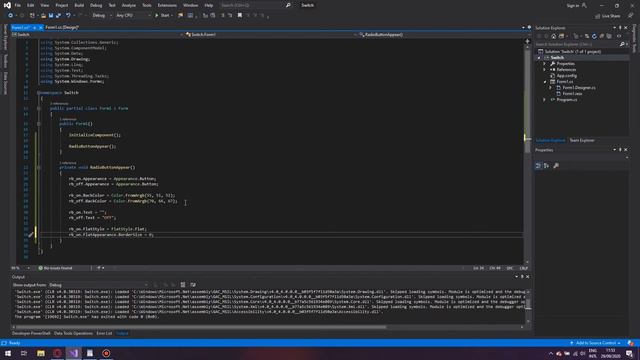640x360 pixels.
Task: Click the Task View taskbar icon
Action: [24, 353]
